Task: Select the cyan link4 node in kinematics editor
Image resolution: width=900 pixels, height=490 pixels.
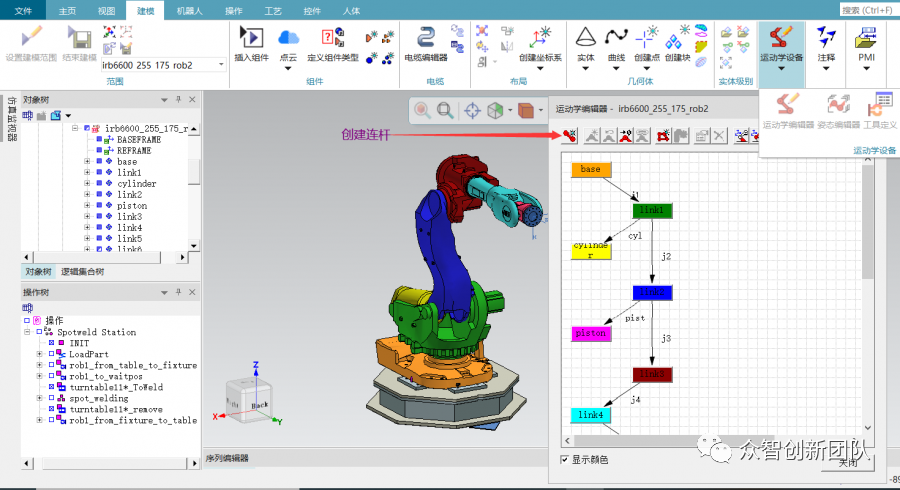Action: coord(591,415)
